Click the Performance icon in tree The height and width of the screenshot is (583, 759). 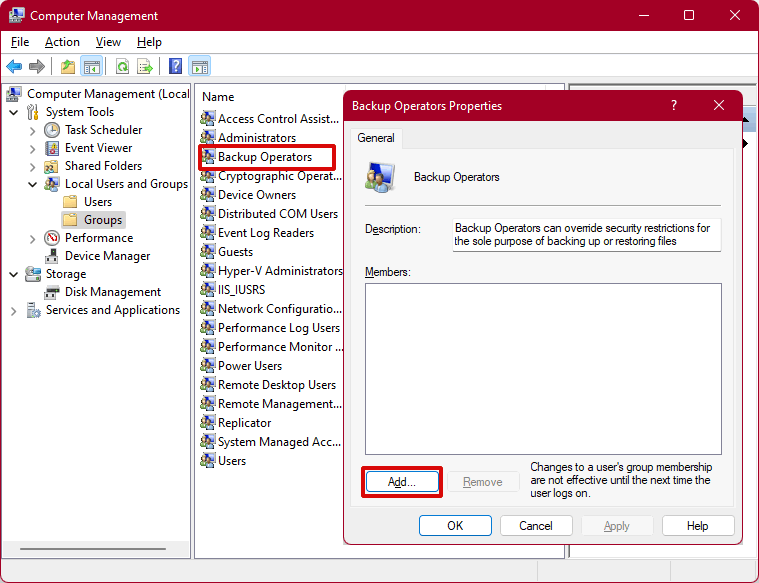(52, 238)
